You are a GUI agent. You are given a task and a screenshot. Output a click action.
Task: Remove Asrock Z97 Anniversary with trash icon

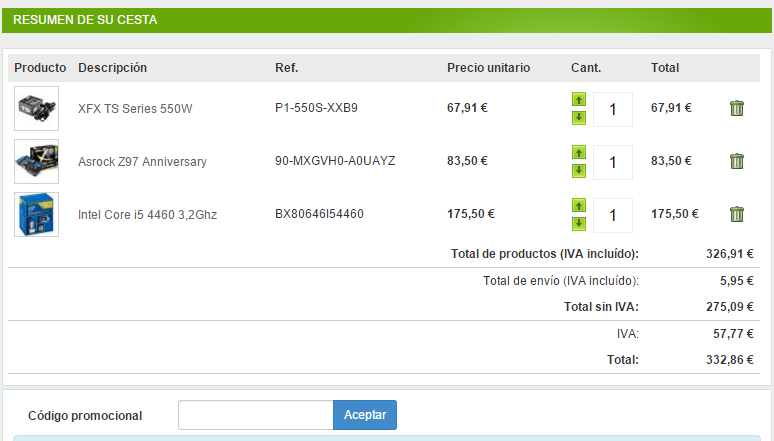pyautogui.click(x=736, y=160)
